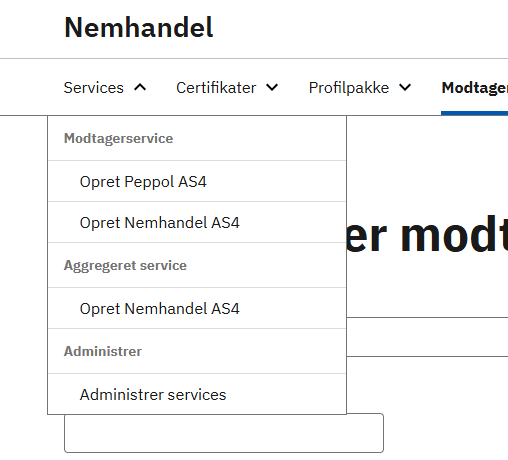The width and height of the screenshot is (508, 460).
Task: Open the Services menu label
Action: [x=94, y=88]
